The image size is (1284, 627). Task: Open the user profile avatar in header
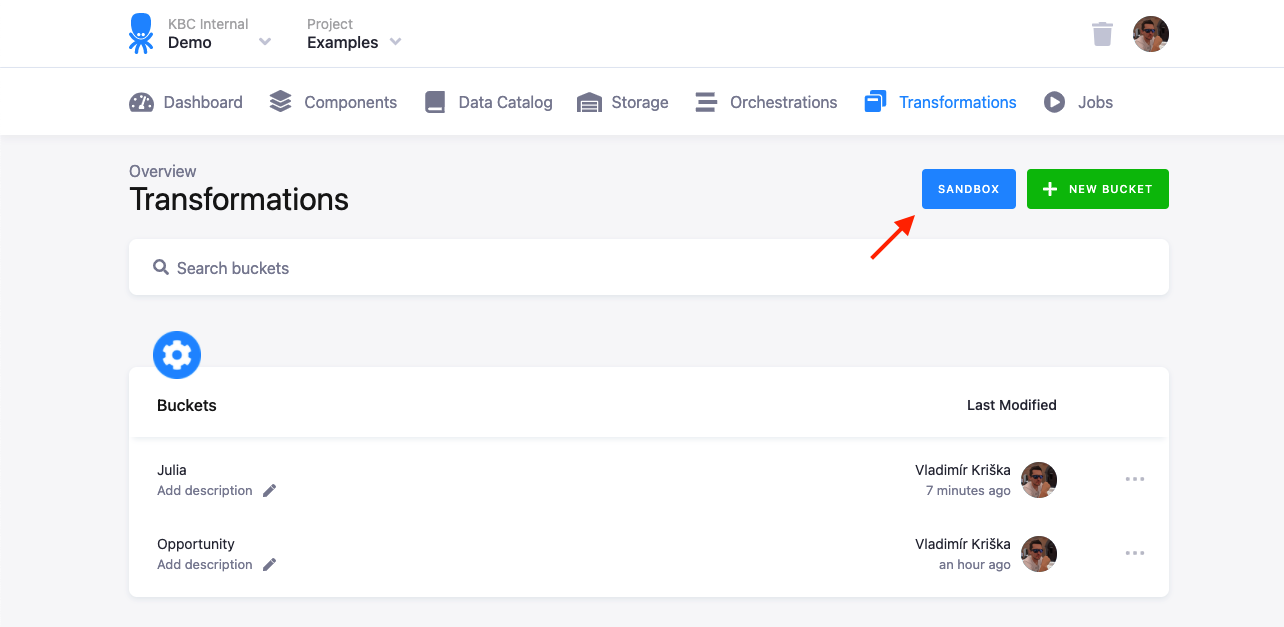tap(1151, 34)
